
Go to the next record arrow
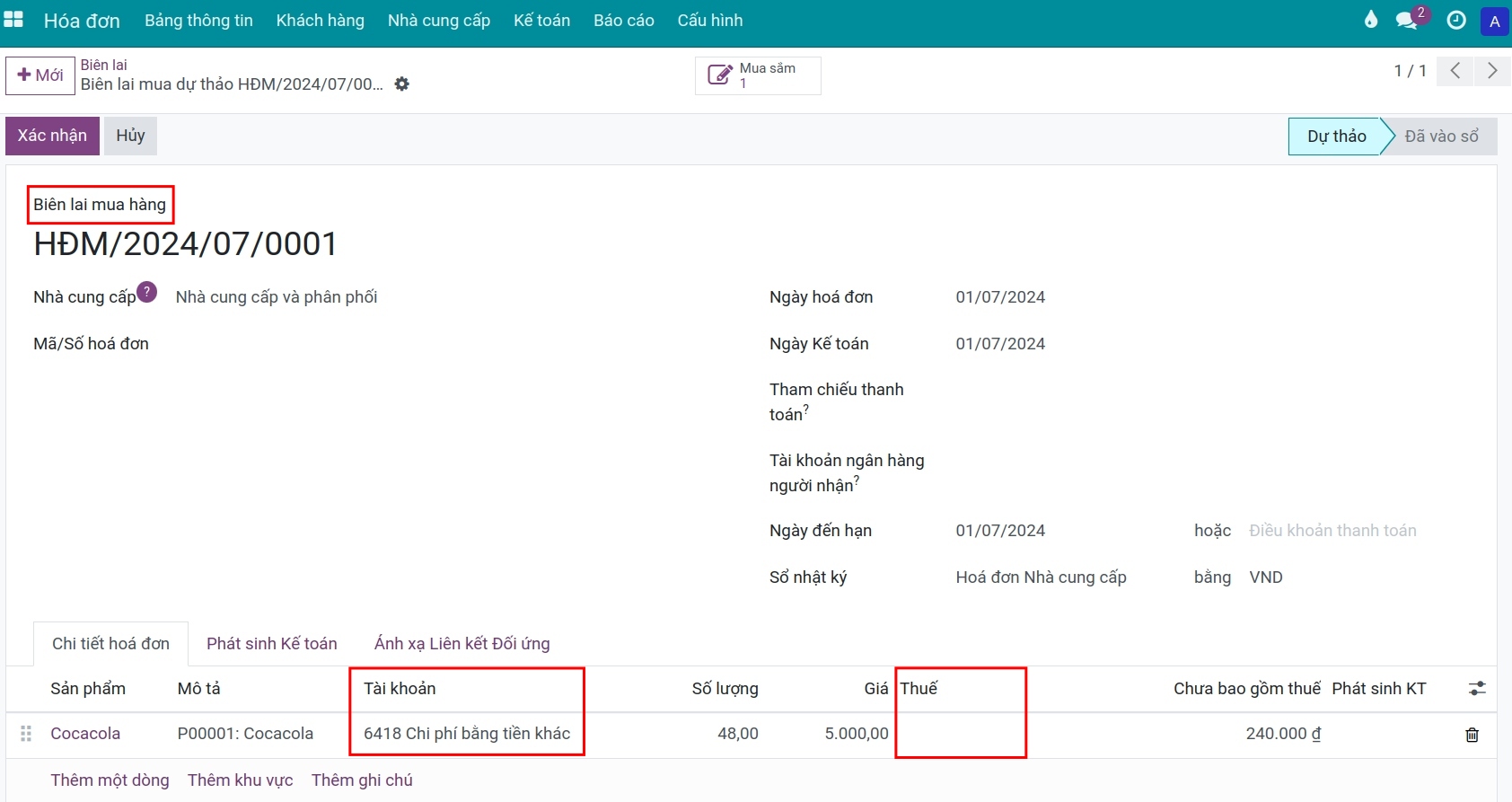click(1492, 70)
